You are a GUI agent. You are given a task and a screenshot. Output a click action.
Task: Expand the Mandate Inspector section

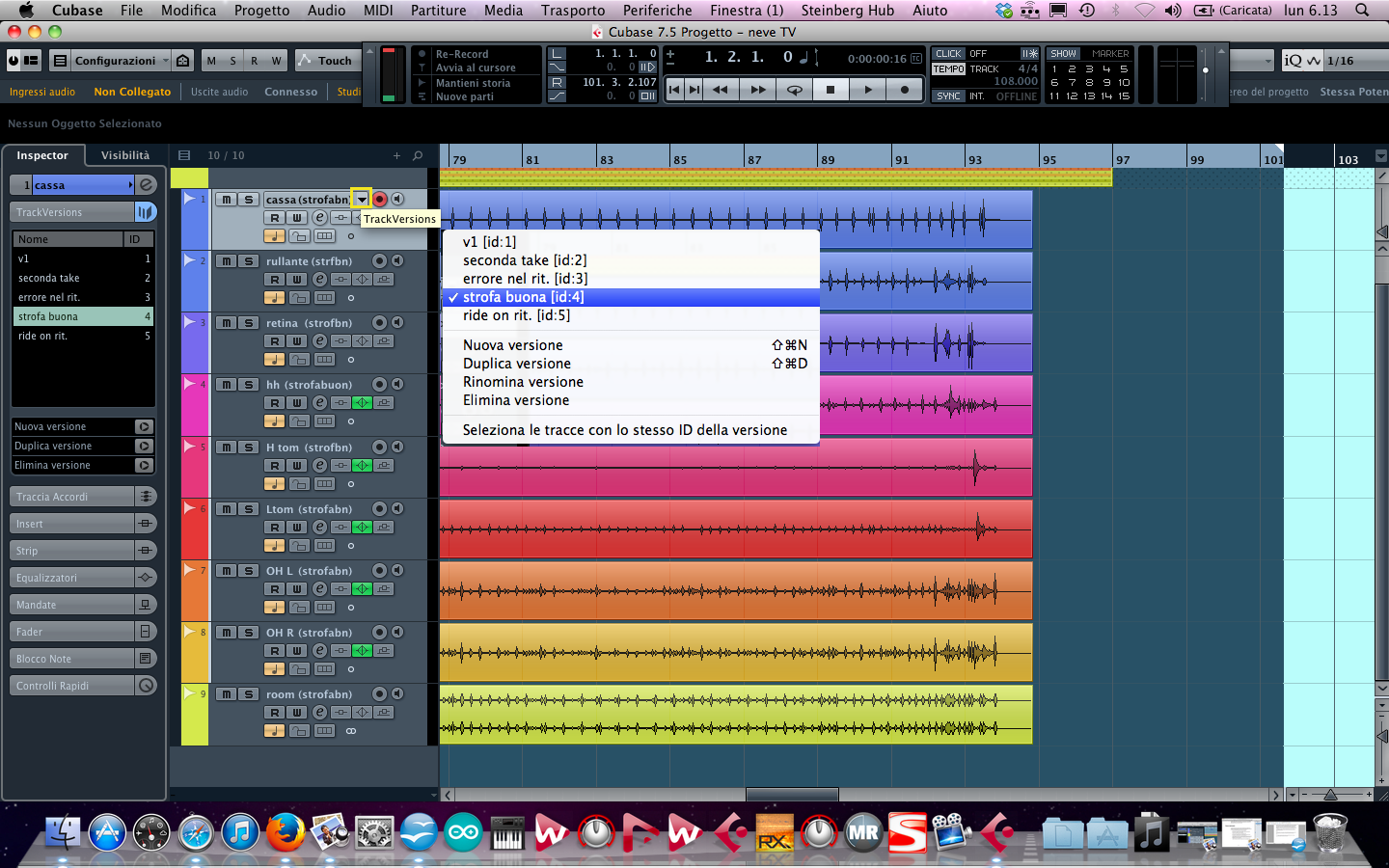[83, 605]
